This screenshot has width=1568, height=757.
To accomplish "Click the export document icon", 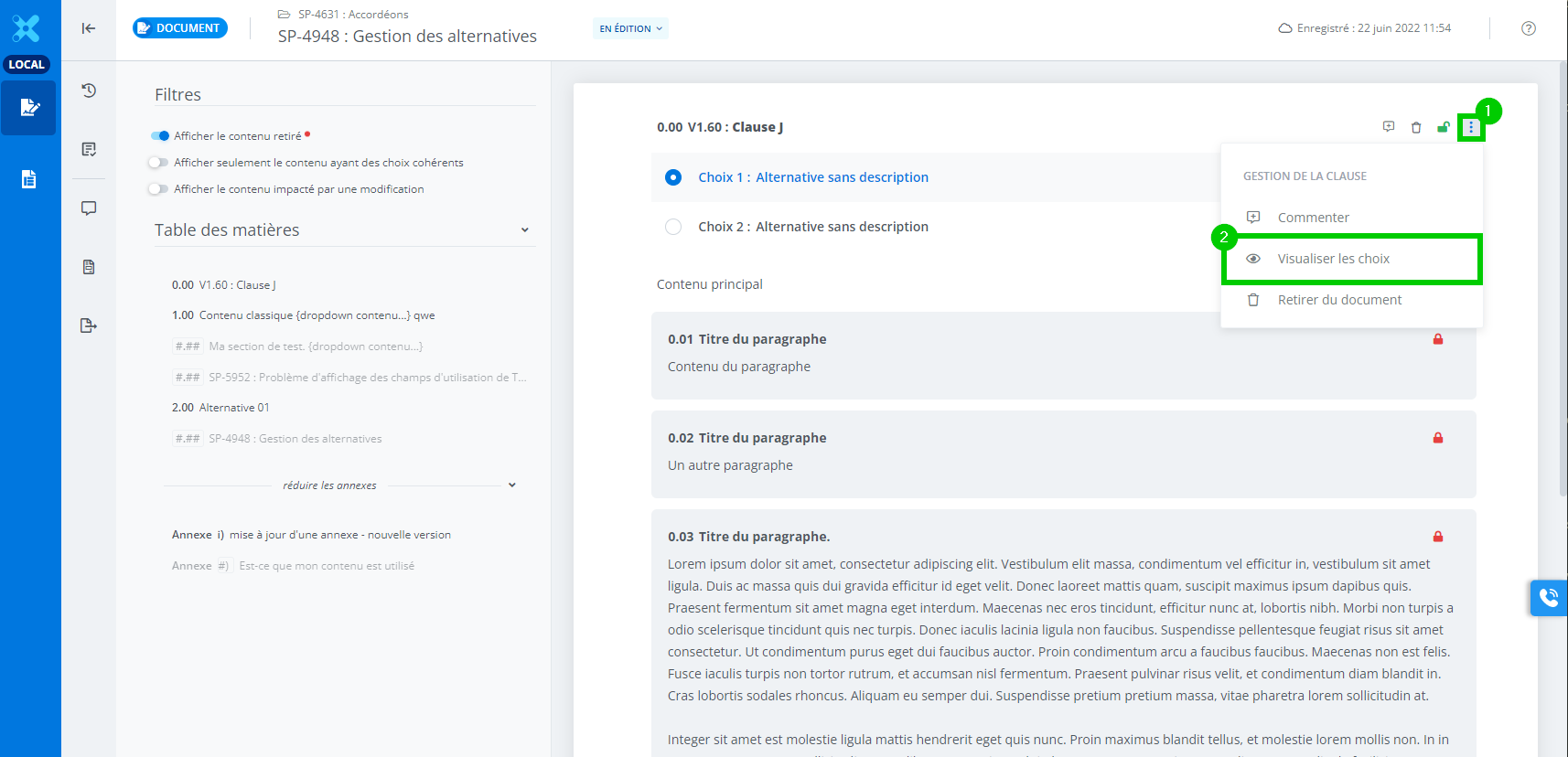I will pyautogui.click(x=89, y=325).
